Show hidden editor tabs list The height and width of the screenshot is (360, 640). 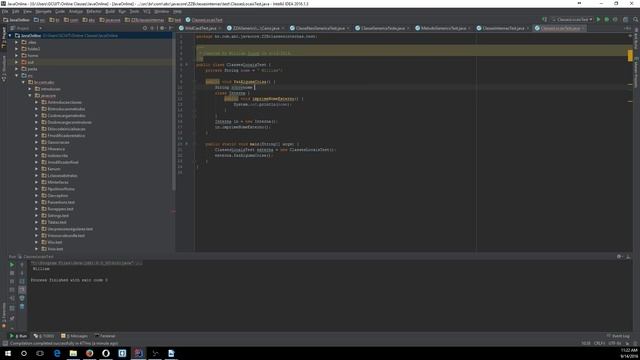click(628, 28)
